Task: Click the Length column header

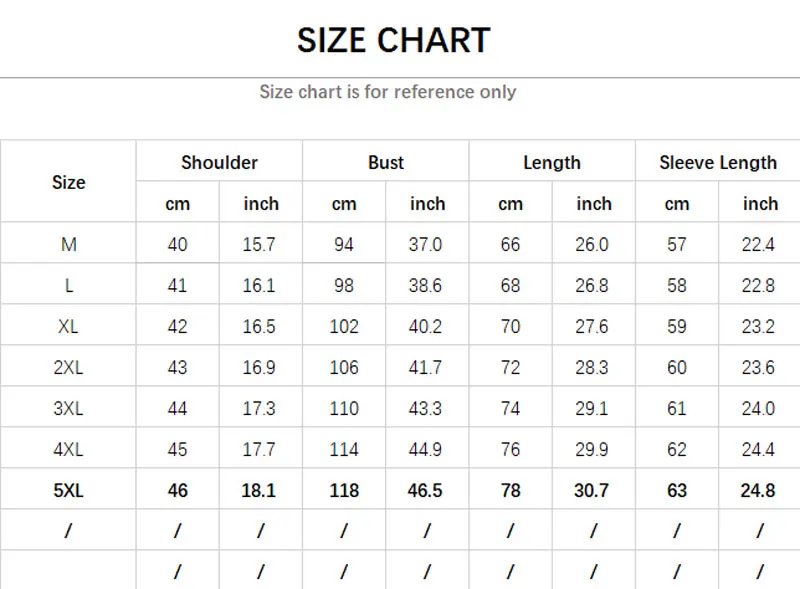Action: [552, 163]
